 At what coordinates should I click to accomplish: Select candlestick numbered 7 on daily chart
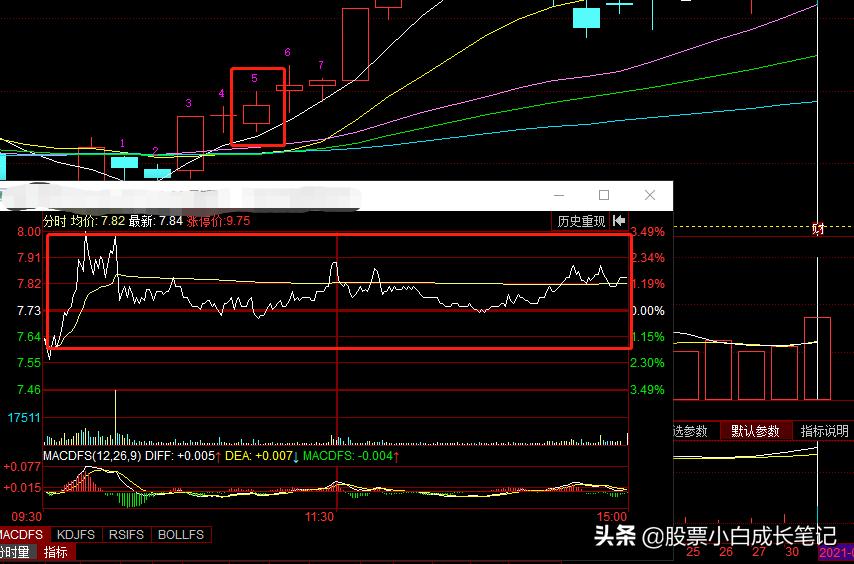click(x=322, y=83)
